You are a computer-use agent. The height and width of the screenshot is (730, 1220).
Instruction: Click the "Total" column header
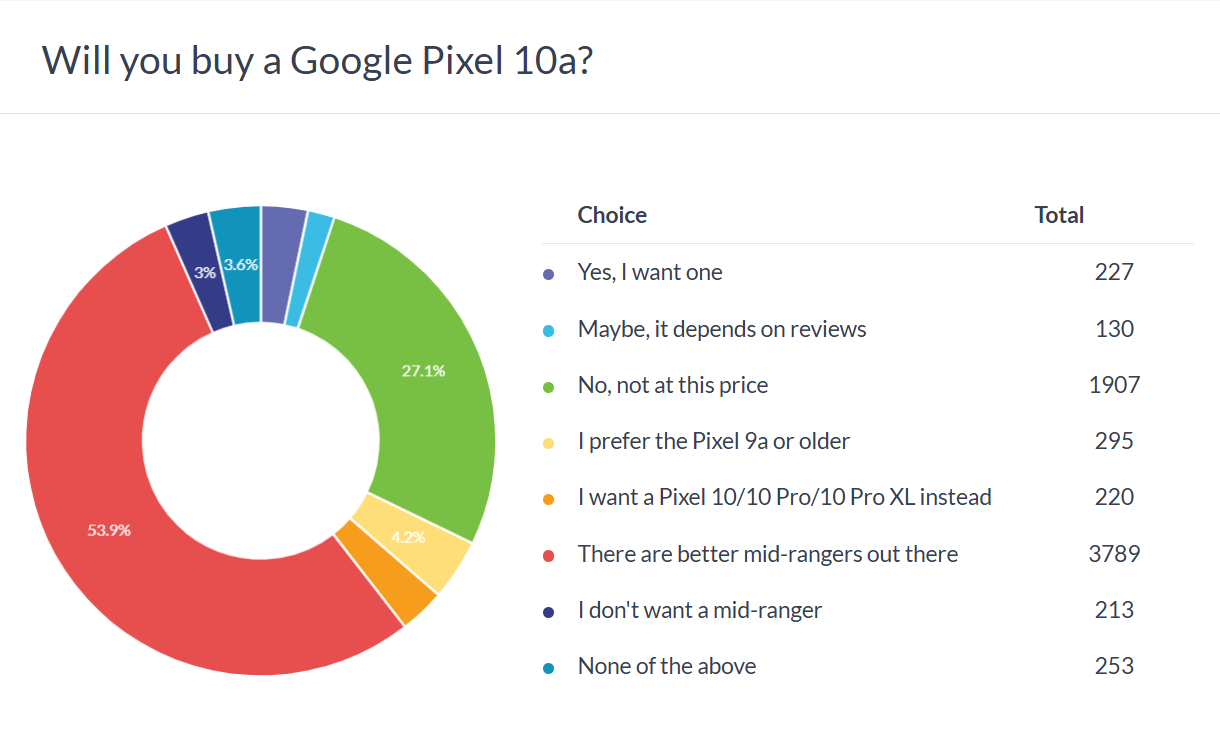click(x=1059, y=215)
